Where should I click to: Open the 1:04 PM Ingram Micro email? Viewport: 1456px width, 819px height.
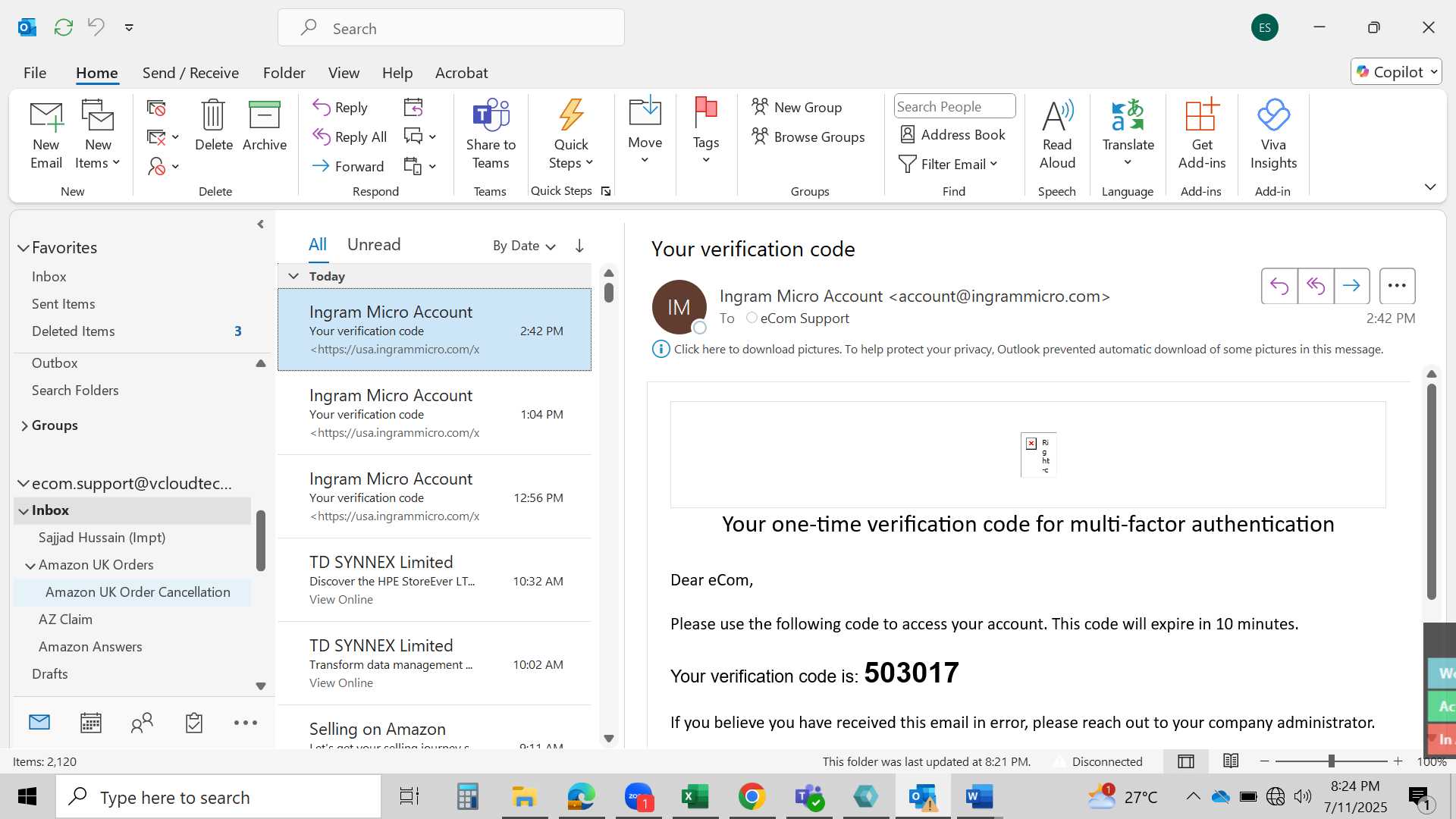point(435,413)
